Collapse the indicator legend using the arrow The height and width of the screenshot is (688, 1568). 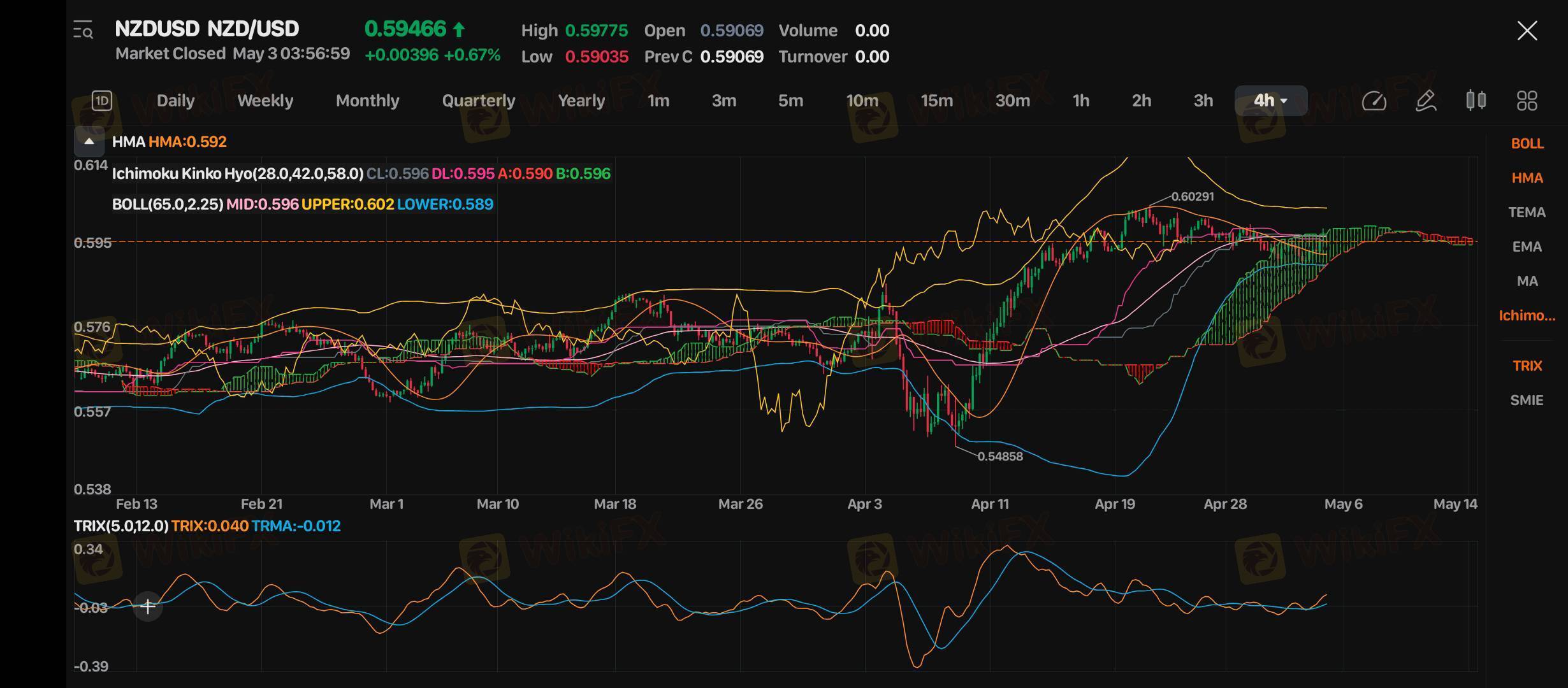click(89, 141)
